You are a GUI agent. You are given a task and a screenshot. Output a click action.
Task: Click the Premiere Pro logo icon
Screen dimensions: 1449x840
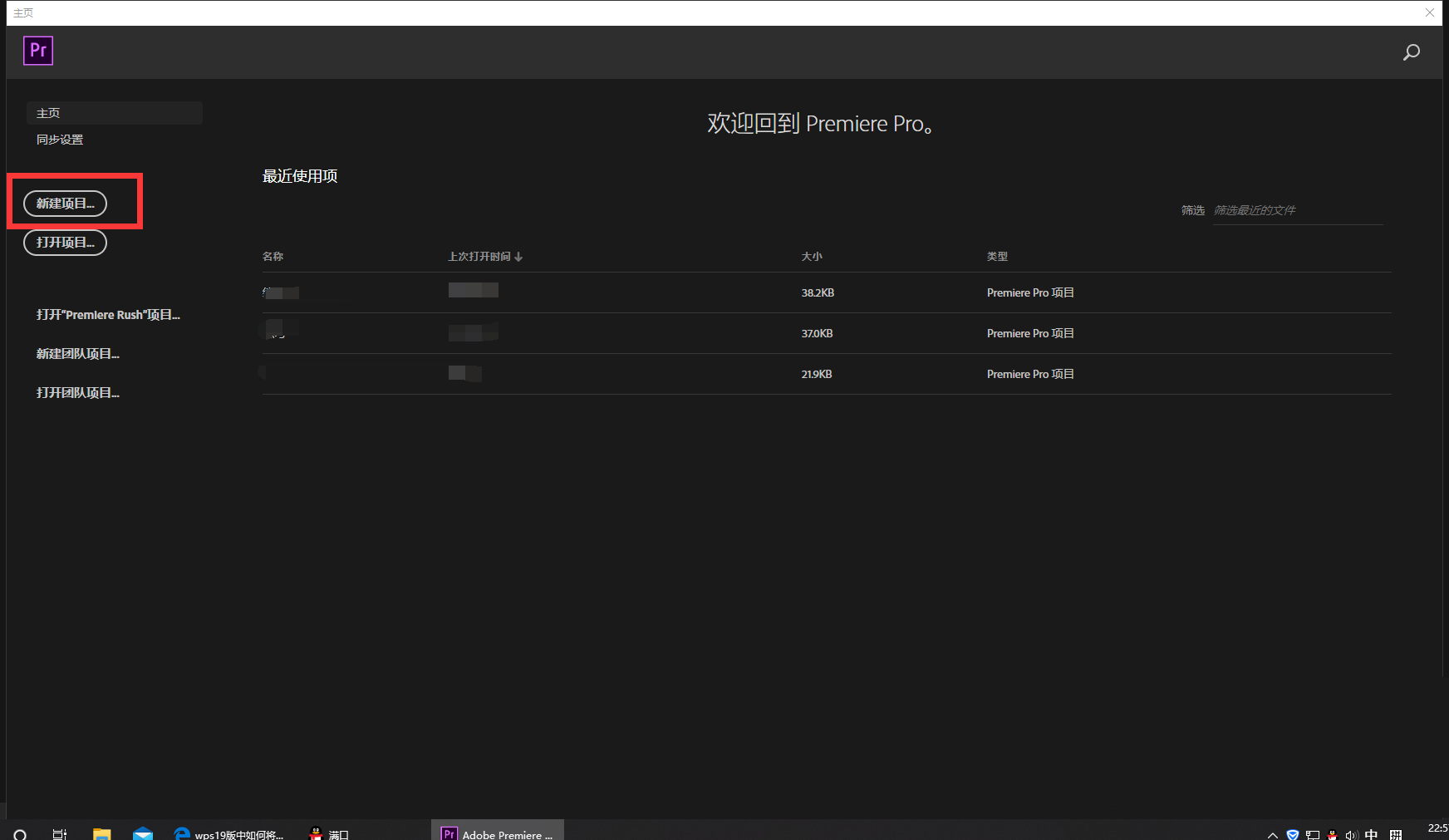pyautogui.click(x=38, y=51)
